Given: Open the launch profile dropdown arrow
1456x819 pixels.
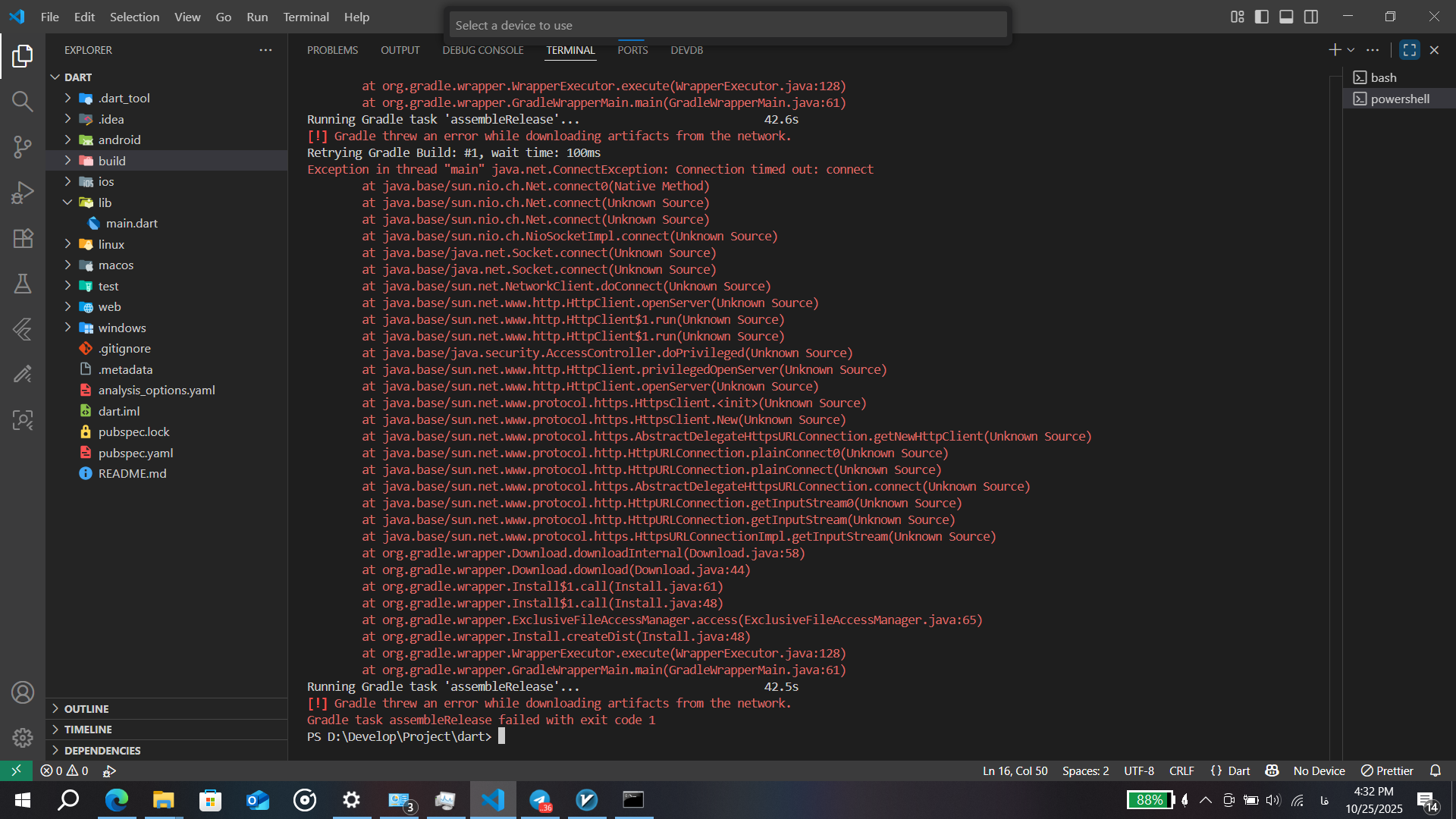Looking at the screenshot, I should click(1351, 50).
